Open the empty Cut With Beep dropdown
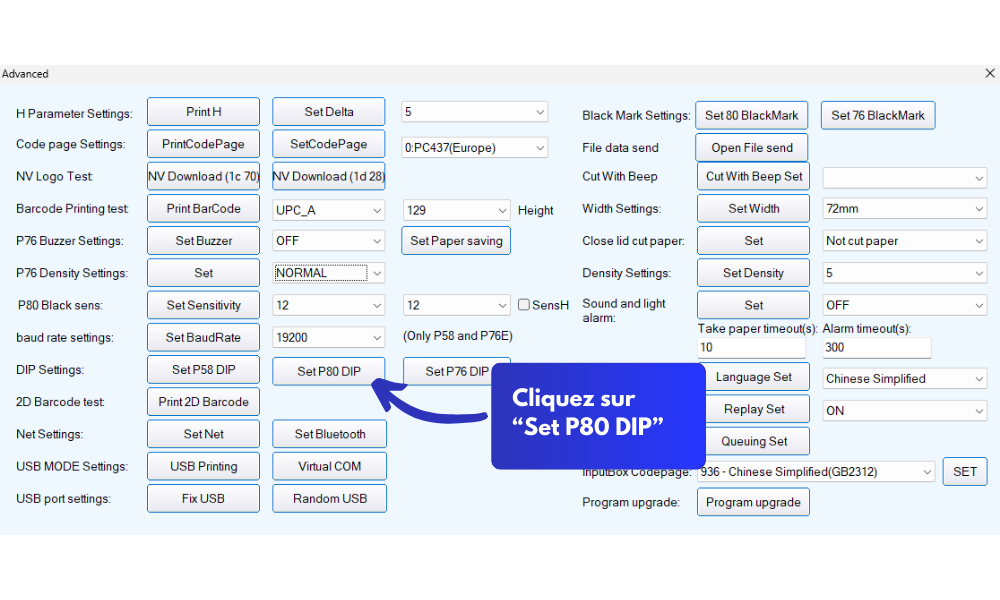The height and width of the screenshot is (600, 1000). [905, 179]
